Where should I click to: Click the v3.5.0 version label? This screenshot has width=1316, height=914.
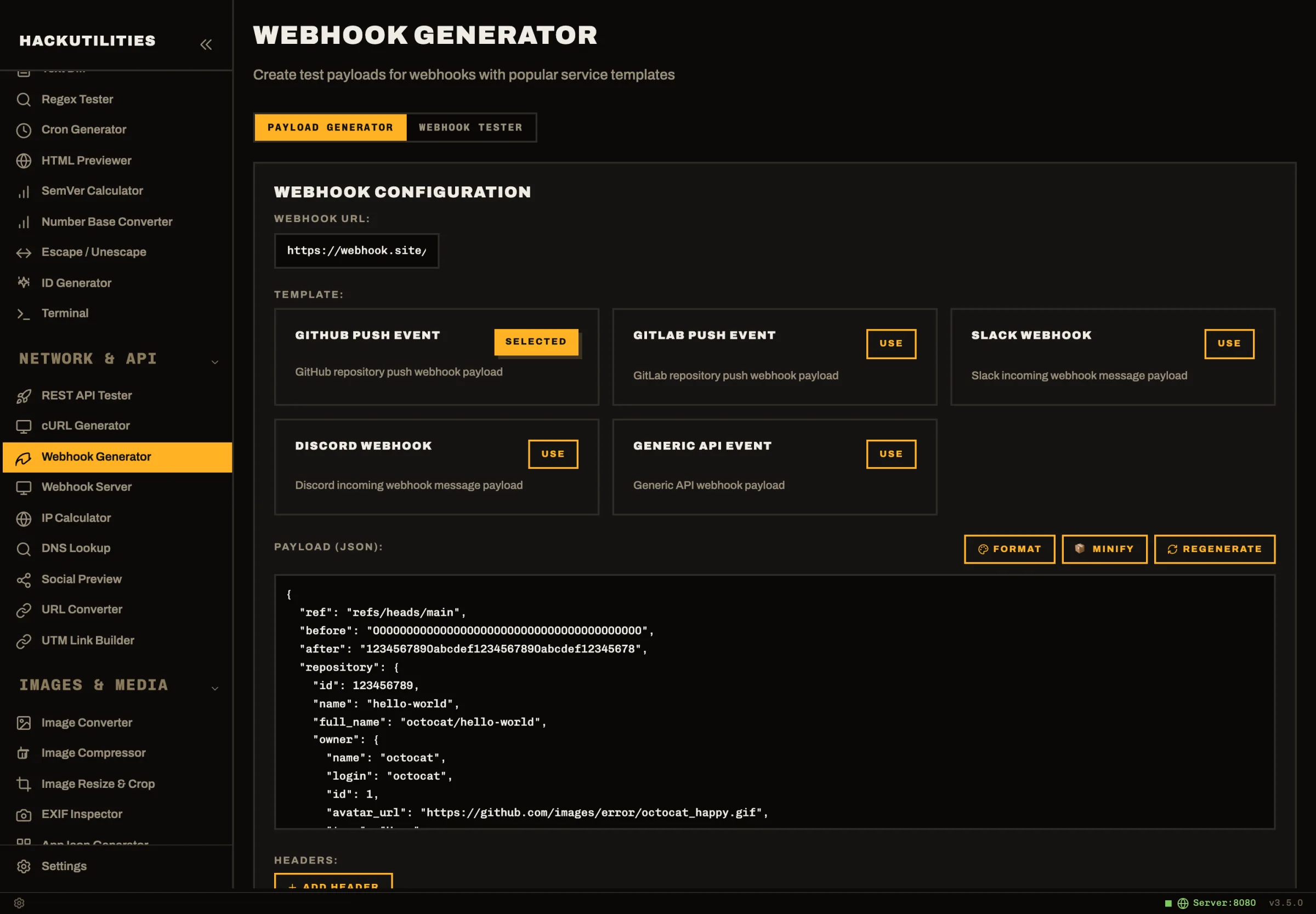1286,903
